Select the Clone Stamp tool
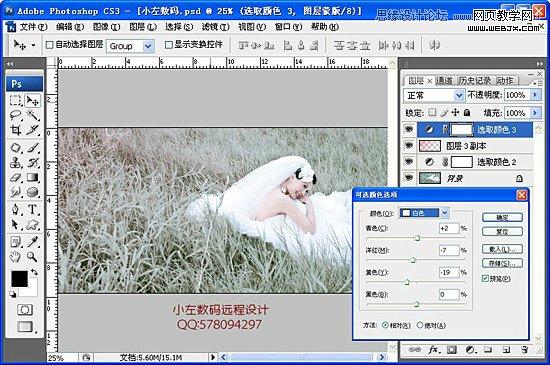The image size is (550, 365). (15, 162)
